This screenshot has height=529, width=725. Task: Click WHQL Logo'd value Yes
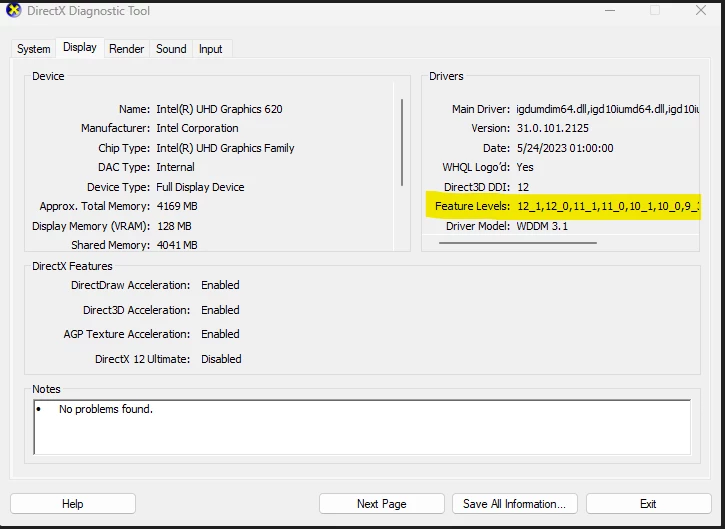[525, 167]
